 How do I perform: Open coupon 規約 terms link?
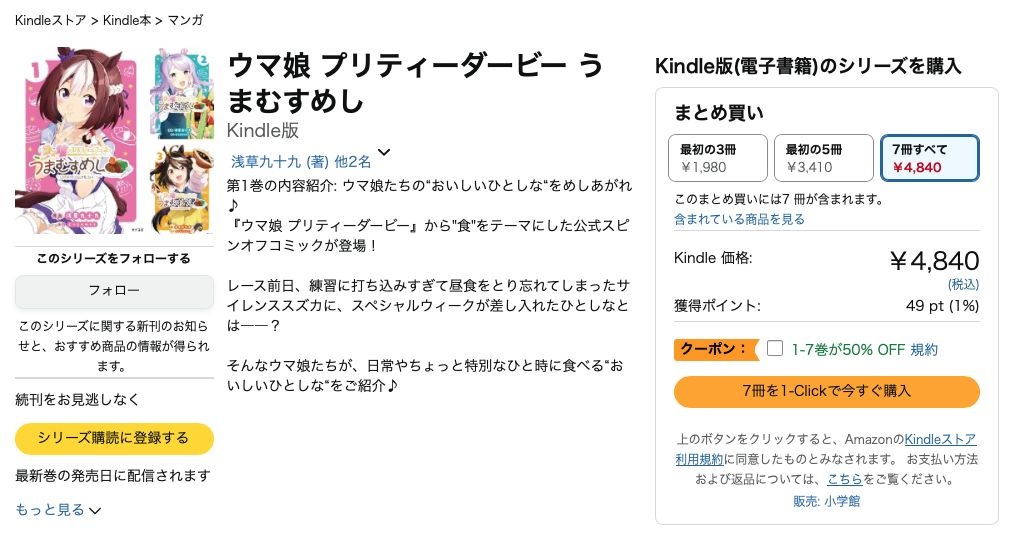point(924,349)
